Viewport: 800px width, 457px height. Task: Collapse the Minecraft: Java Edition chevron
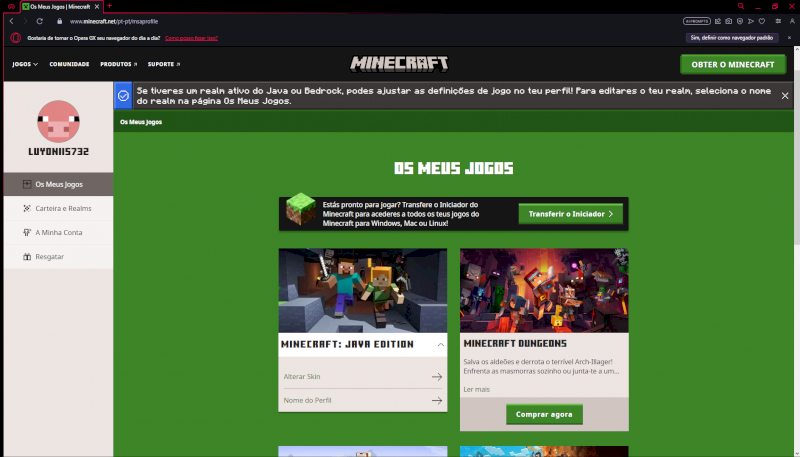(440, 345)
